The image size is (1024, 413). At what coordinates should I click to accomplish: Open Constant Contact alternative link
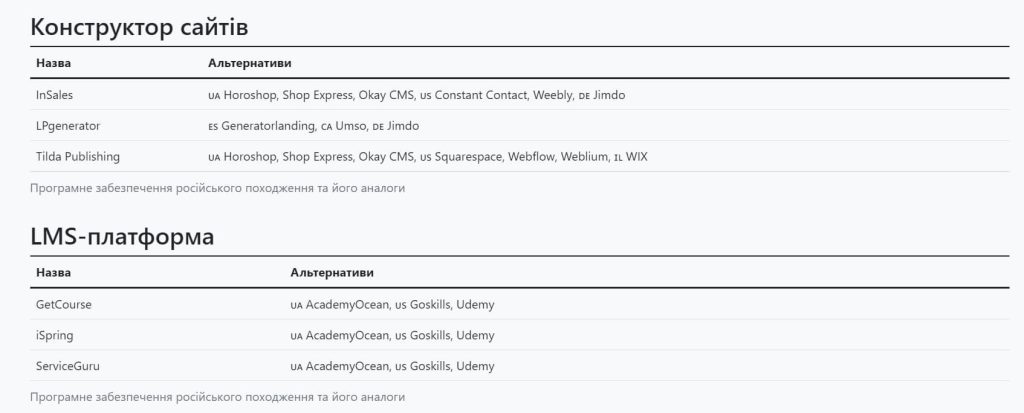click(481, 95)
